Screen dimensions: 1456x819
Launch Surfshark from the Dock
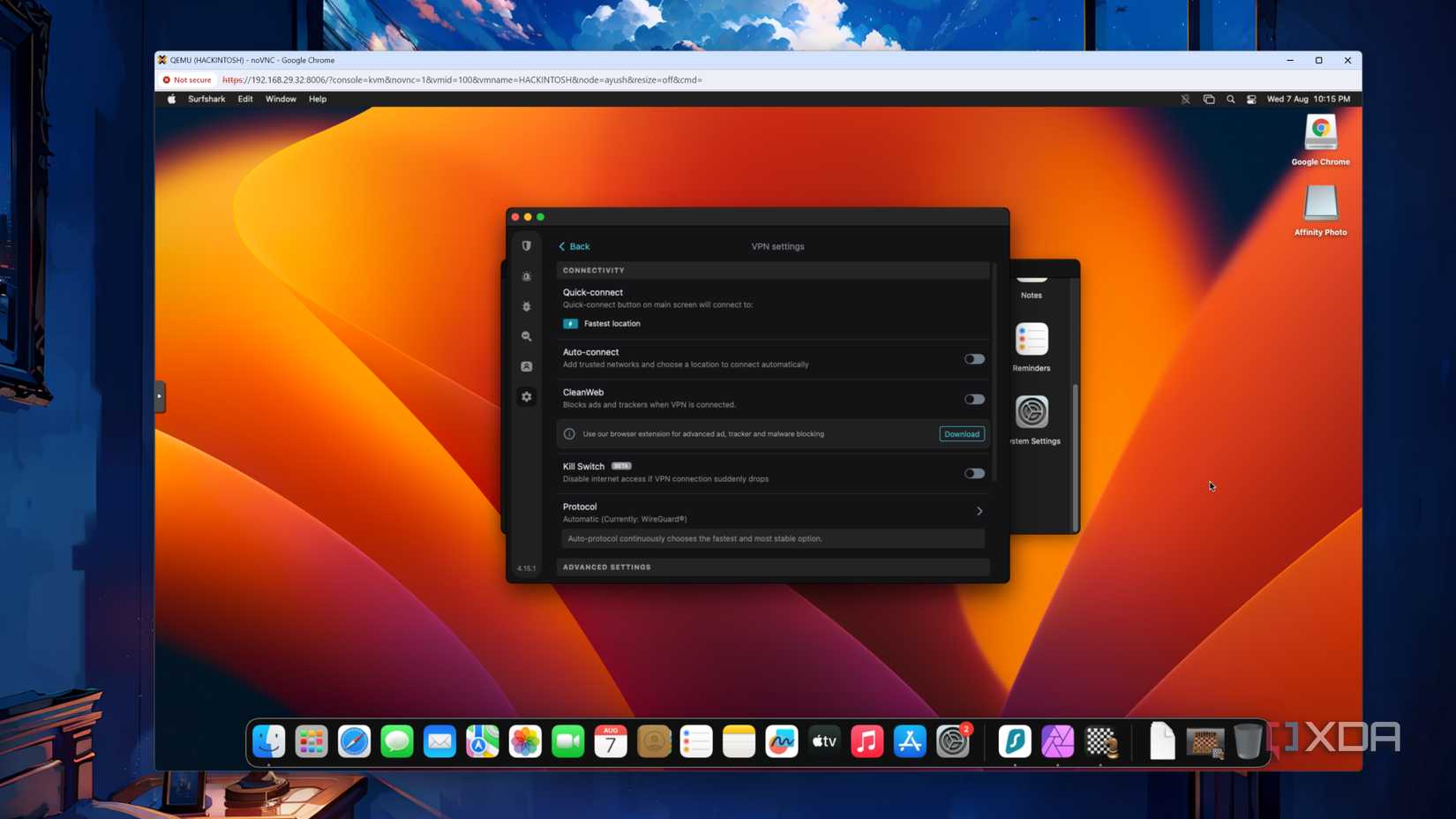1014,742
